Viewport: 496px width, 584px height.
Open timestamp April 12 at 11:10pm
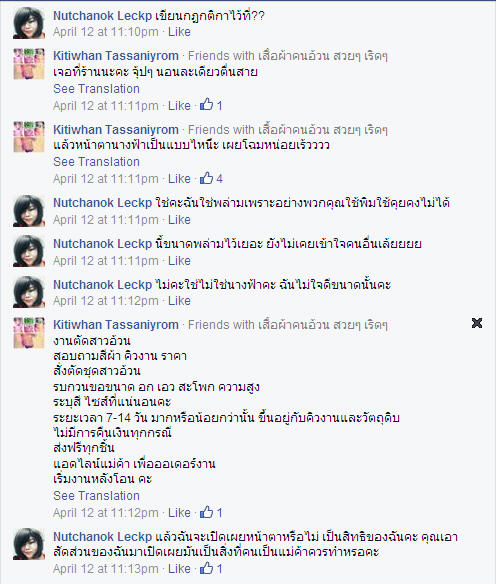click(x=106, y=32)
